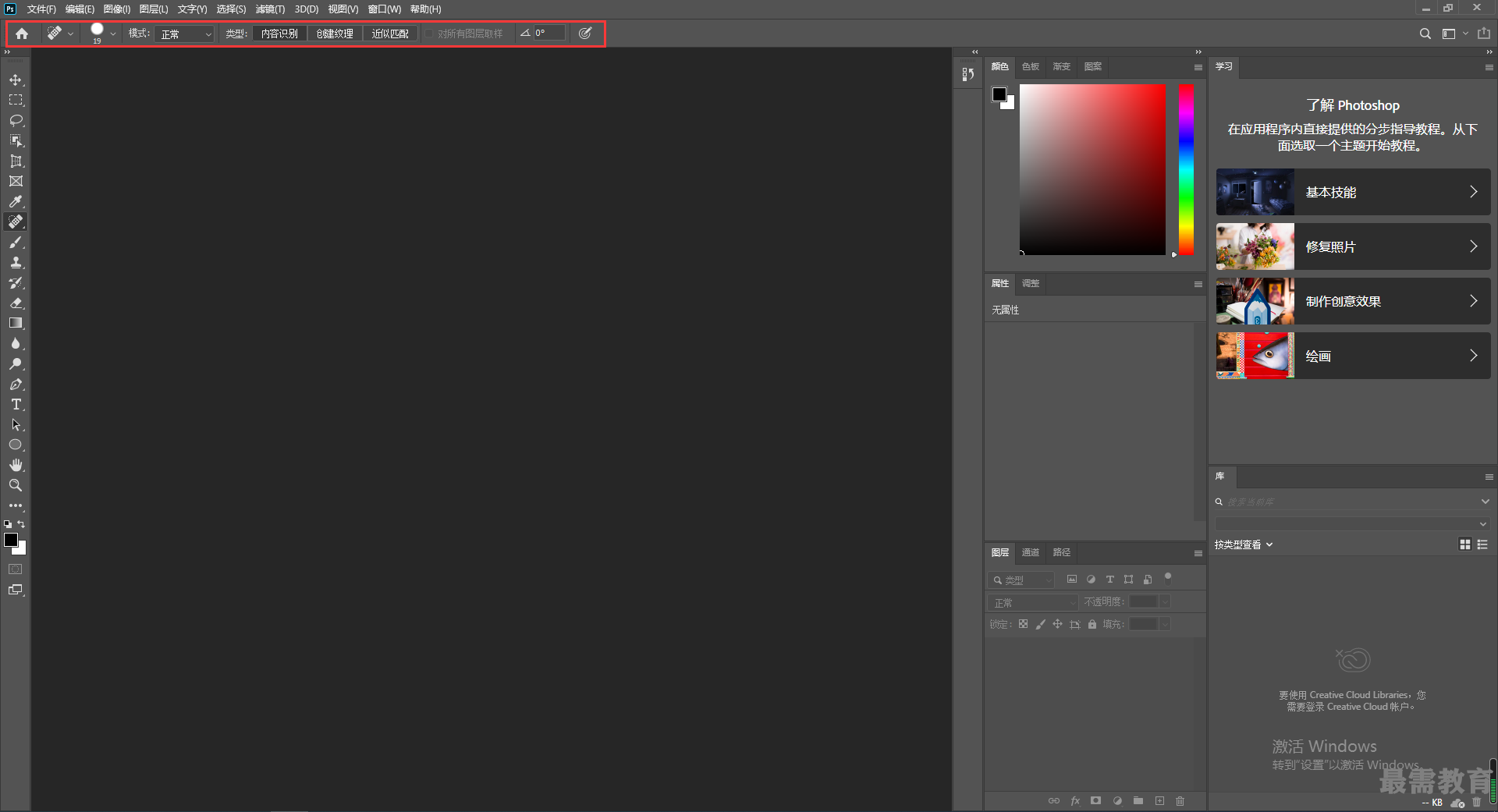Swap foreground and background colors

pos(22,524)
